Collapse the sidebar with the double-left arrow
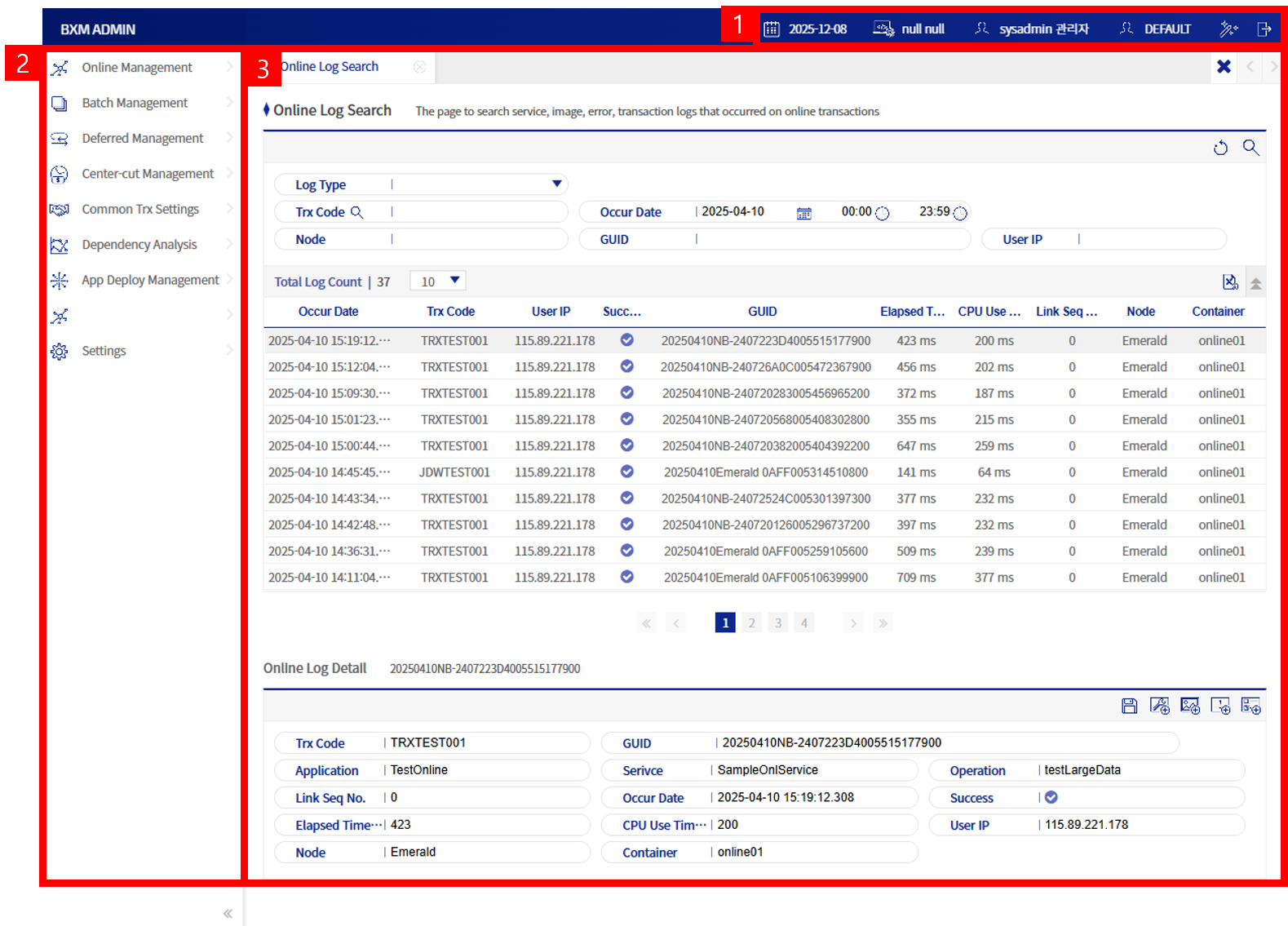1288x926 pixels. [228, 914]
